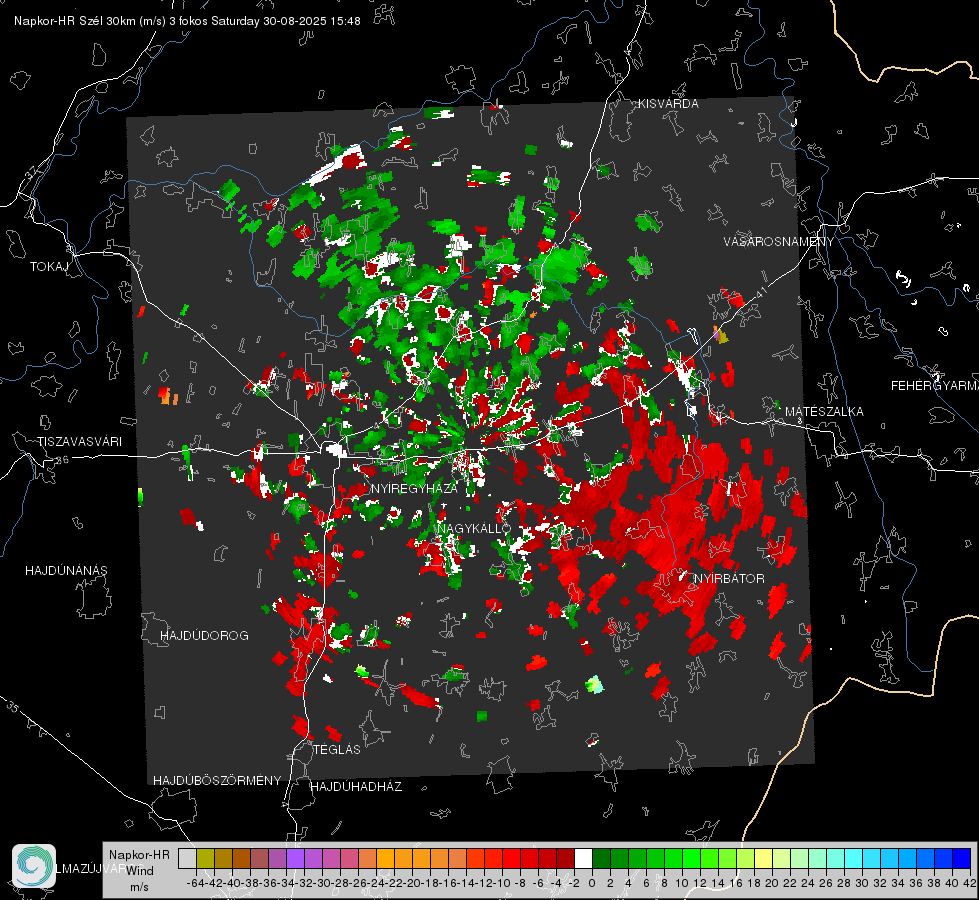Click the TISZAVASVÁRI town label
This screenshot has width=979, height=900.
[x=80, y=442]
